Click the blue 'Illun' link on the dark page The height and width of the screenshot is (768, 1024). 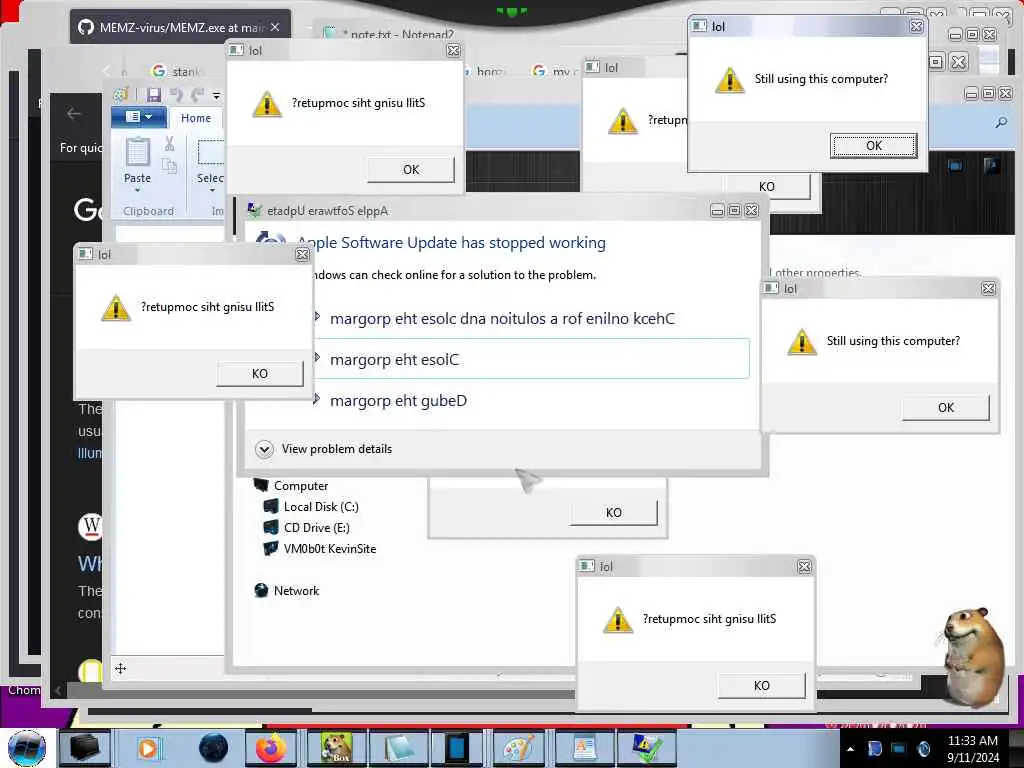[x=90, y=453]
